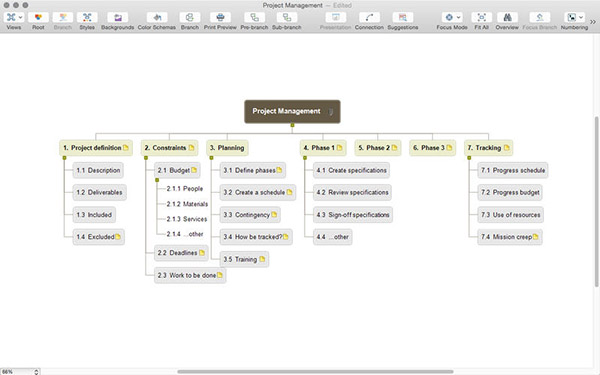Open the note icon on Tracking
This screenshot has height=375, width=600.
tap(507, 148)
